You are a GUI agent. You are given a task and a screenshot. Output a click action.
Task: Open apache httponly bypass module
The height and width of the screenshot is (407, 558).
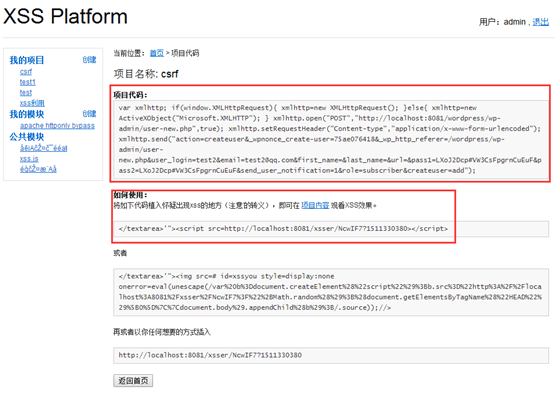(57, 126)
